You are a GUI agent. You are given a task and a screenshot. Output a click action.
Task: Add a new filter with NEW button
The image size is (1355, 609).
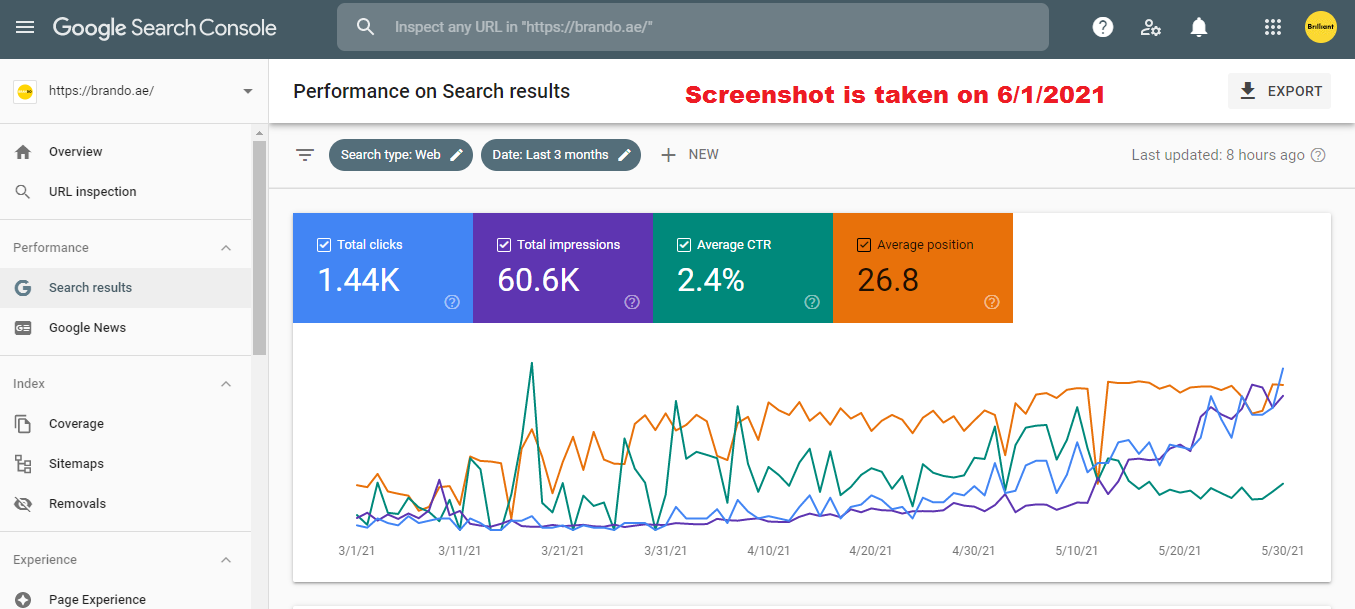point(689,154)
